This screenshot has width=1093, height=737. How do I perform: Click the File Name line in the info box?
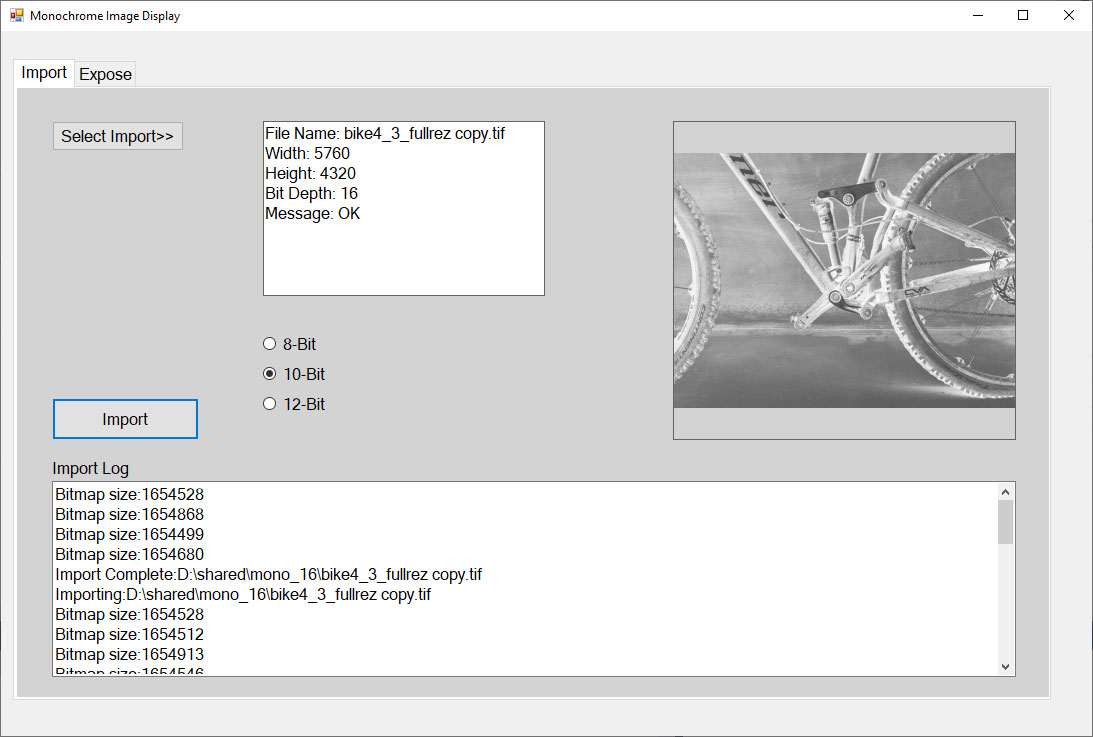tap(384, 133)
